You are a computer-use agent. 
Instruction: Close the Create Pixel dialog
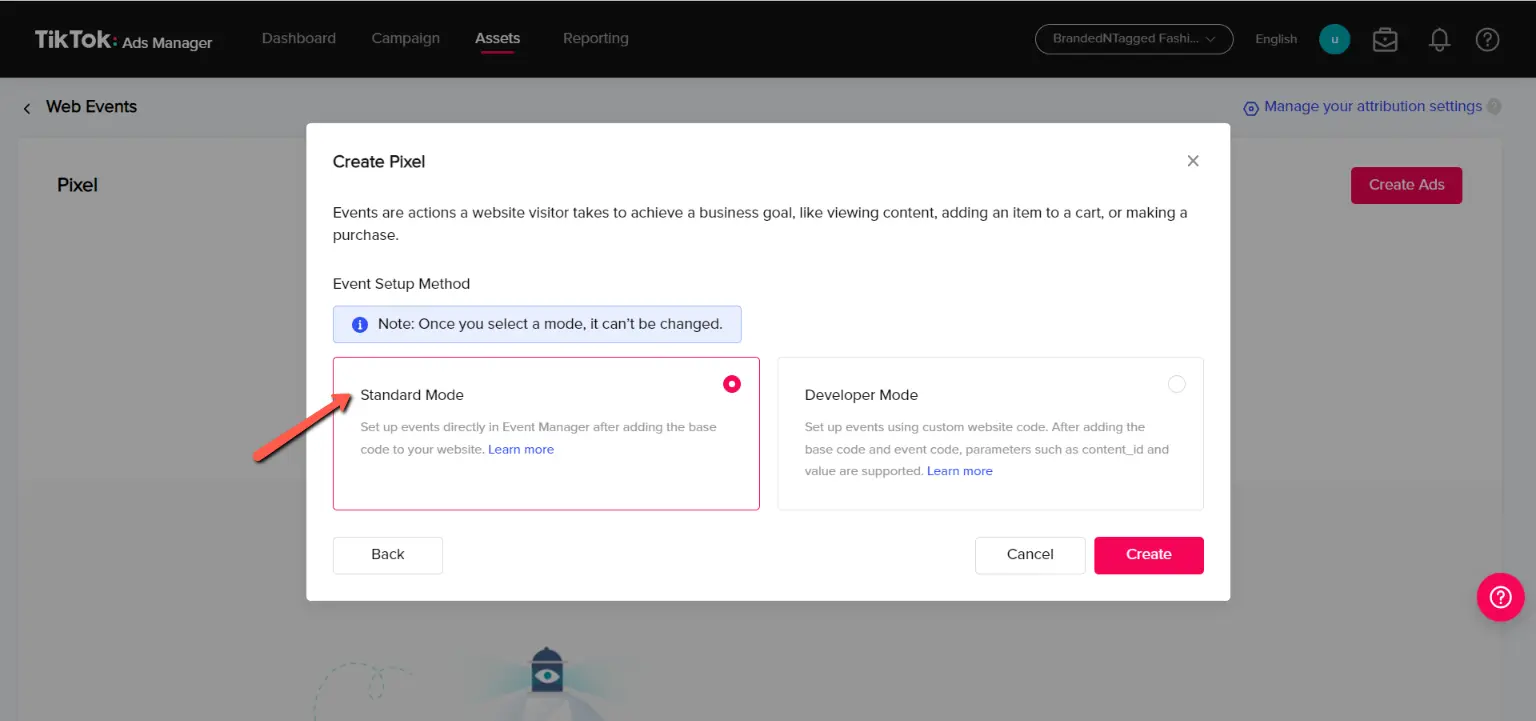click(x=1192, y=161)
